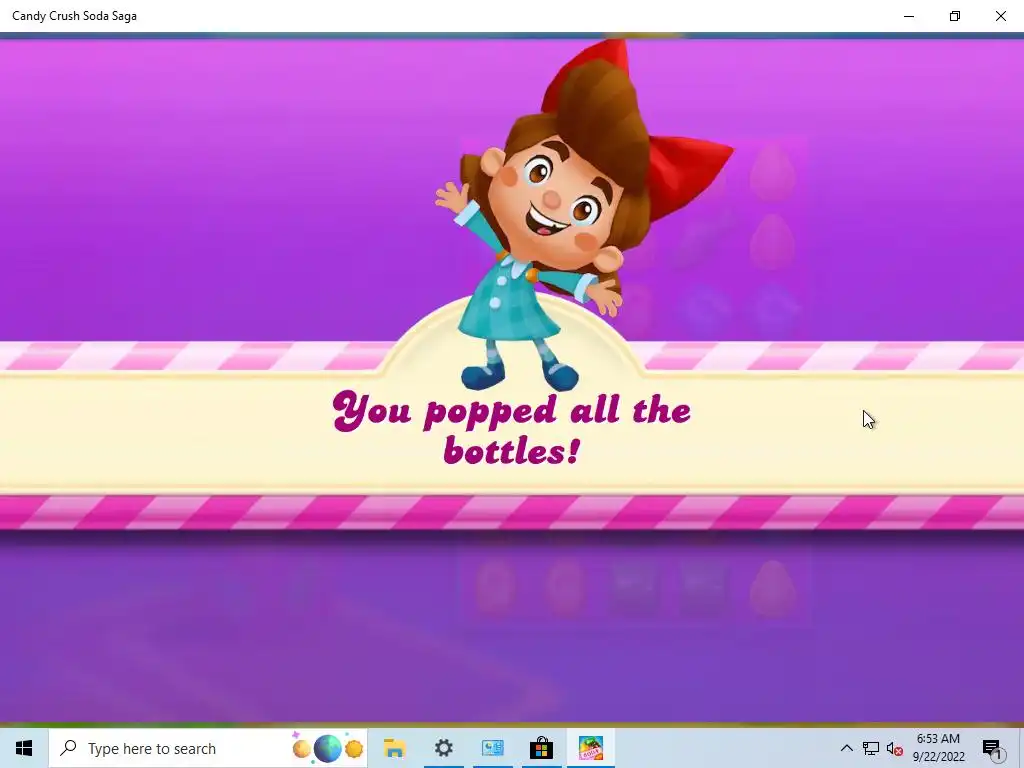Click the search highlights planets icon
Viewport: 1024px width, 768px height.
click(x=327, y=748)
